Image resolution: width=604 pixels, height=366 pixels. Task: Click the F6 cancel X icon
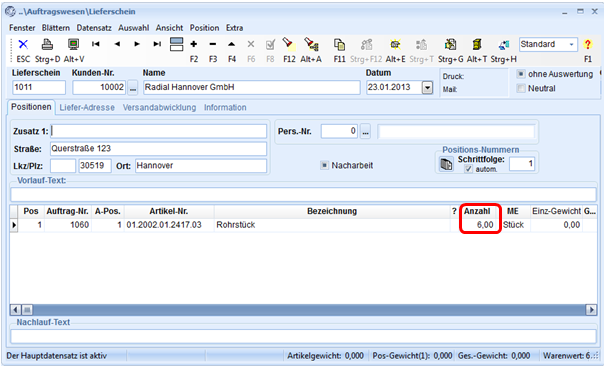pyautogui.click(x=251, y=44)
